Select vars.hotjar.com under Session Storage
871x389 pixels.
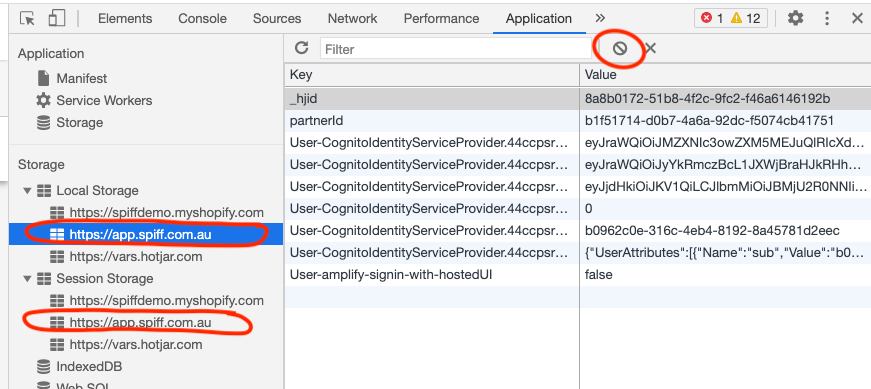(136, 345)
